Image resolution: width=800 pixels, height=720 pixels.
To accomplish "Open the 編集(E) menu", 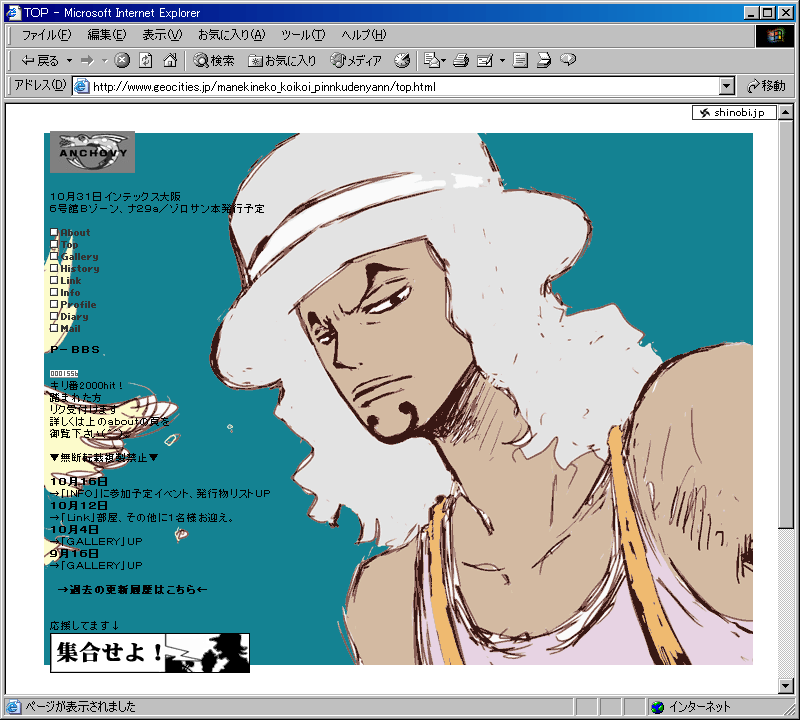I will (x=107, y=35).
